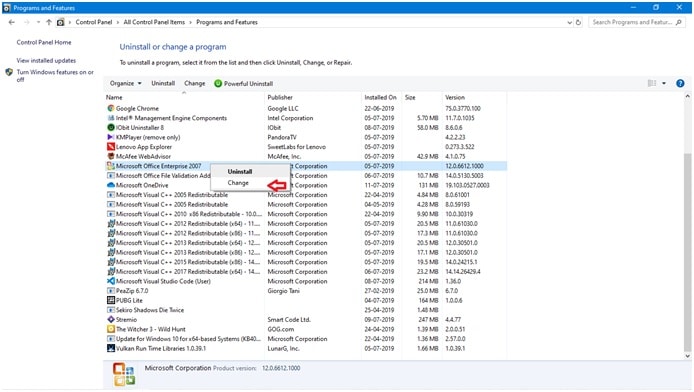Click publisher LunarG, Inc.

coord(283,348)
